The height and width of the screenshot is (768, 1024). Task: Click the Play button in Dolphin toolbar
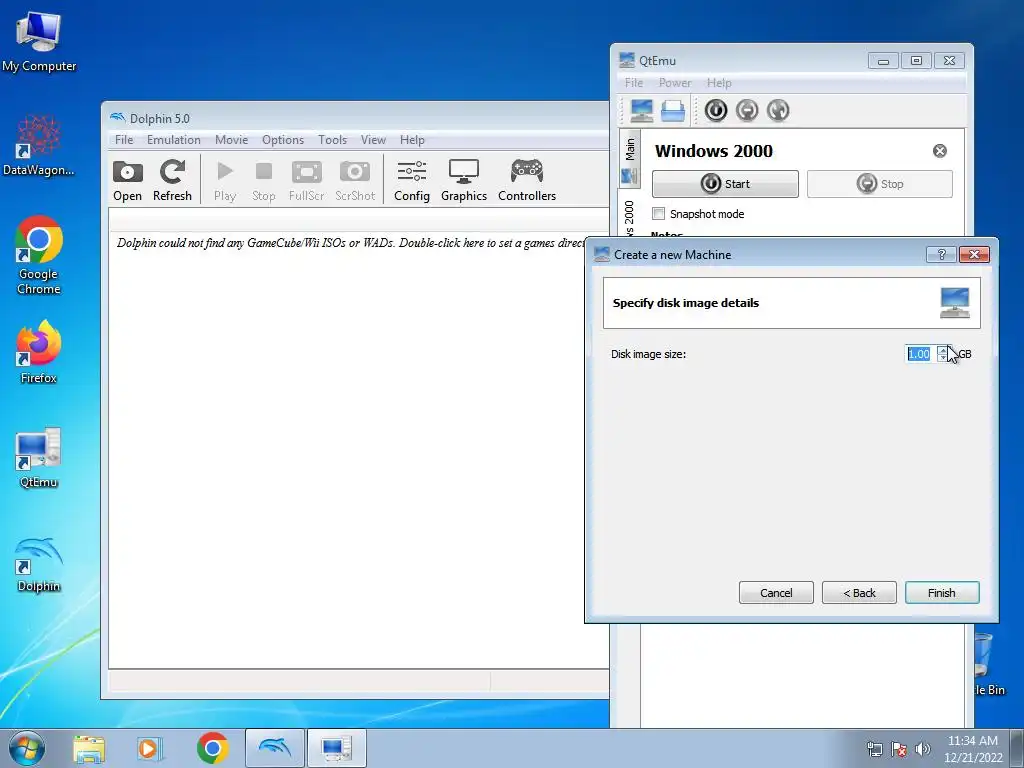(225, 180)
